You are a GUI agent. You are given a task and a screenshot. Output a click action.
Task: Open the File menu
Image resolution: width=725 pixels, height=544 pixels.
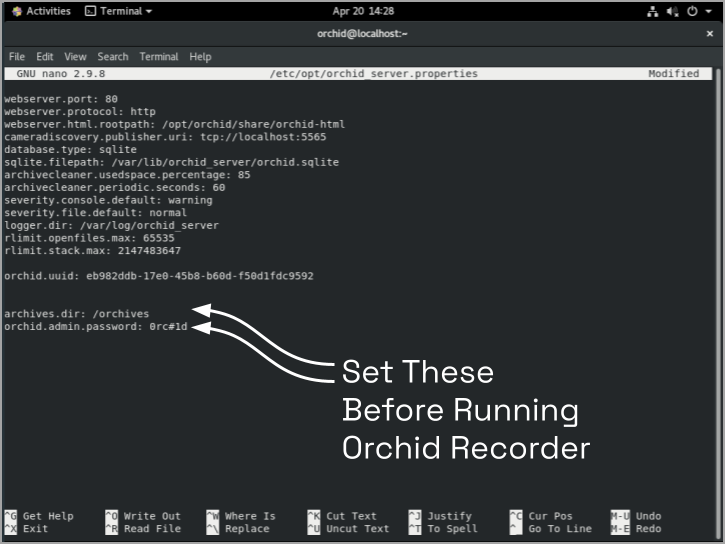coord(17,56)
